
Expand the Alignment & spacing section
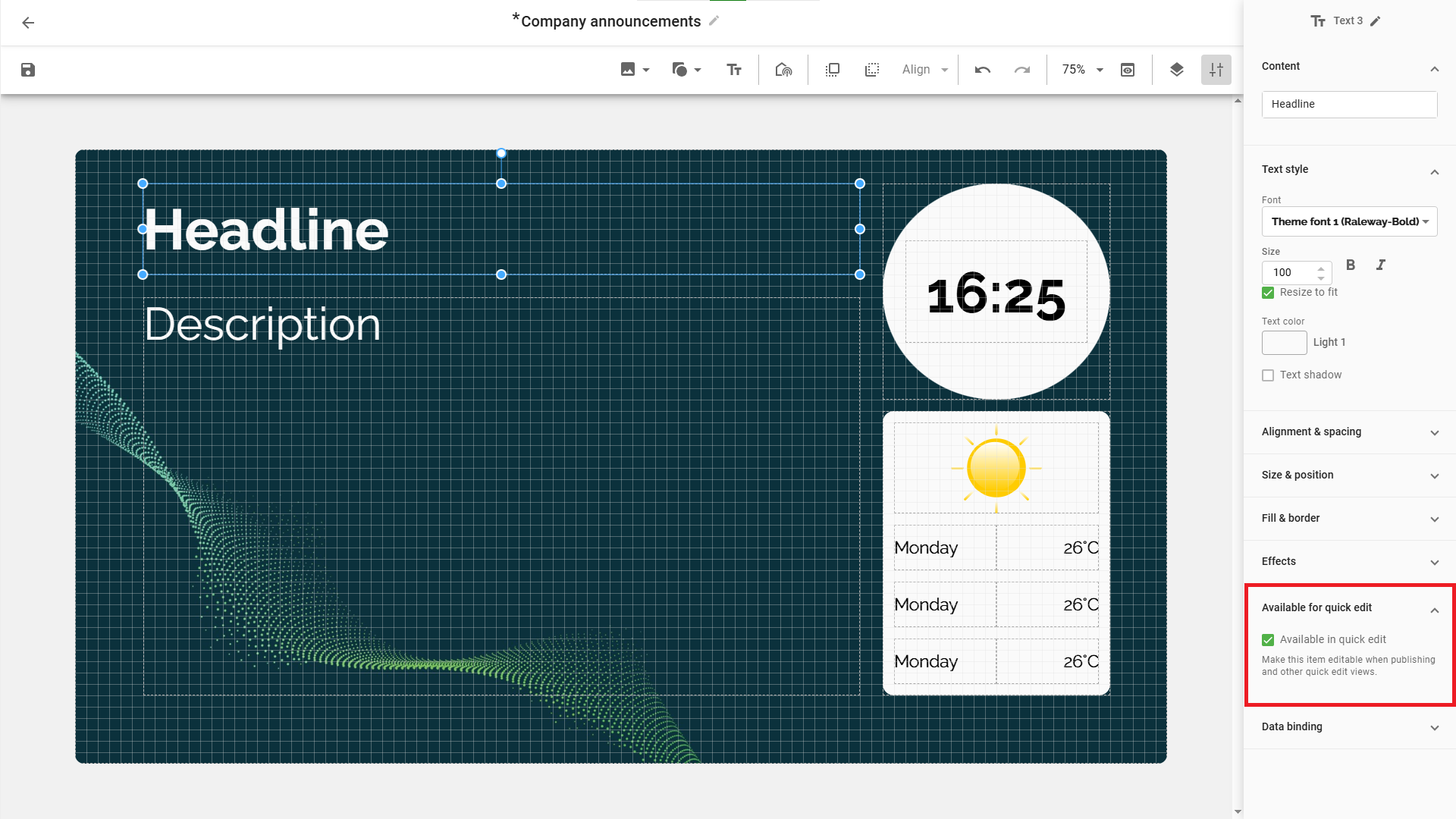point(1349,432)
